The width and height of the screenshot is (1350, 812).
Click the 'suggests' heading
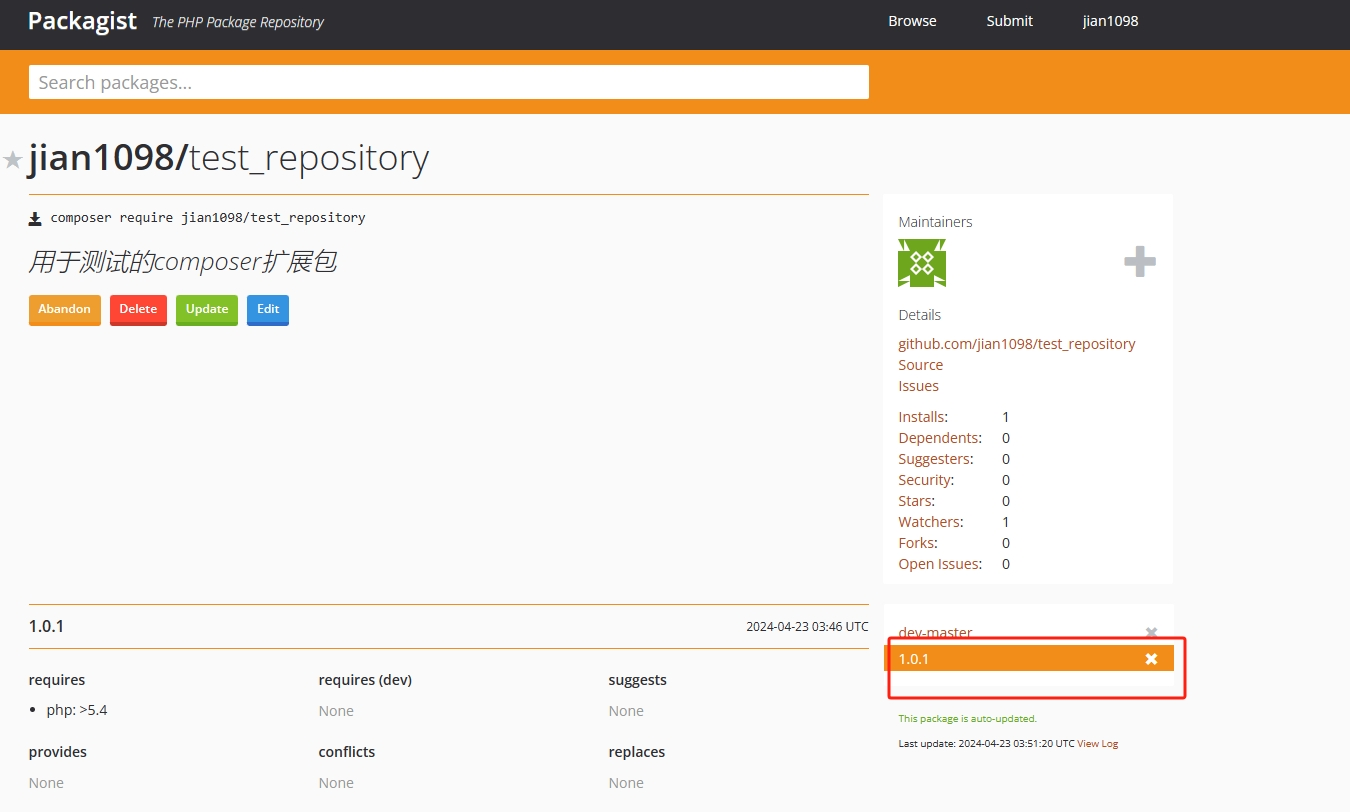pos(637,680)
